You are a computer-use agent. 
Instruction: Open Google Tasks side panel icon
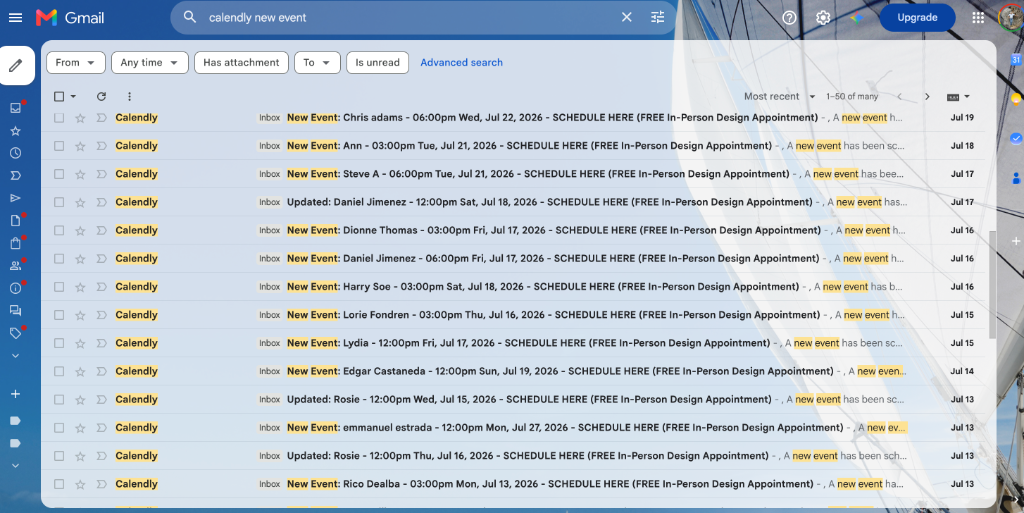click(1016, 138)
